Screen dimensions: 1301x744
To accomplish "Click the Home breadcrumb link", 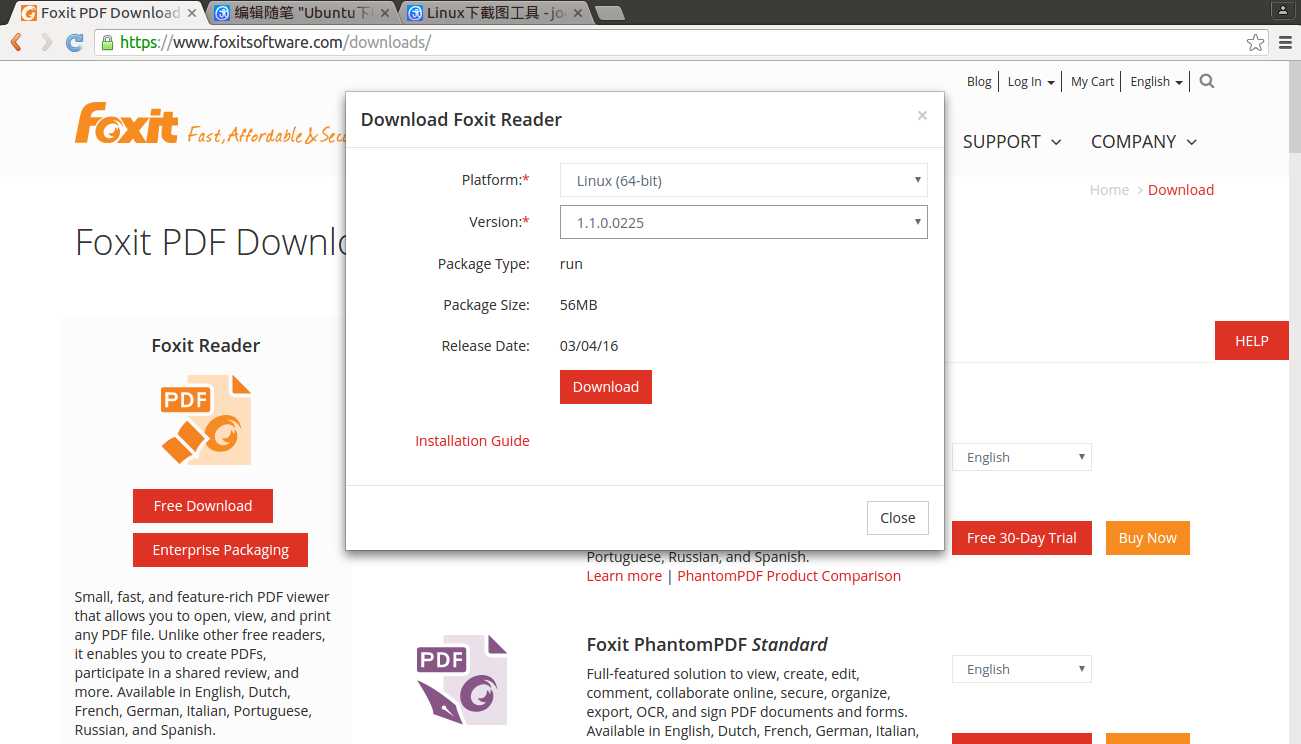I will pyautogui.click(x=1109, y=190).
